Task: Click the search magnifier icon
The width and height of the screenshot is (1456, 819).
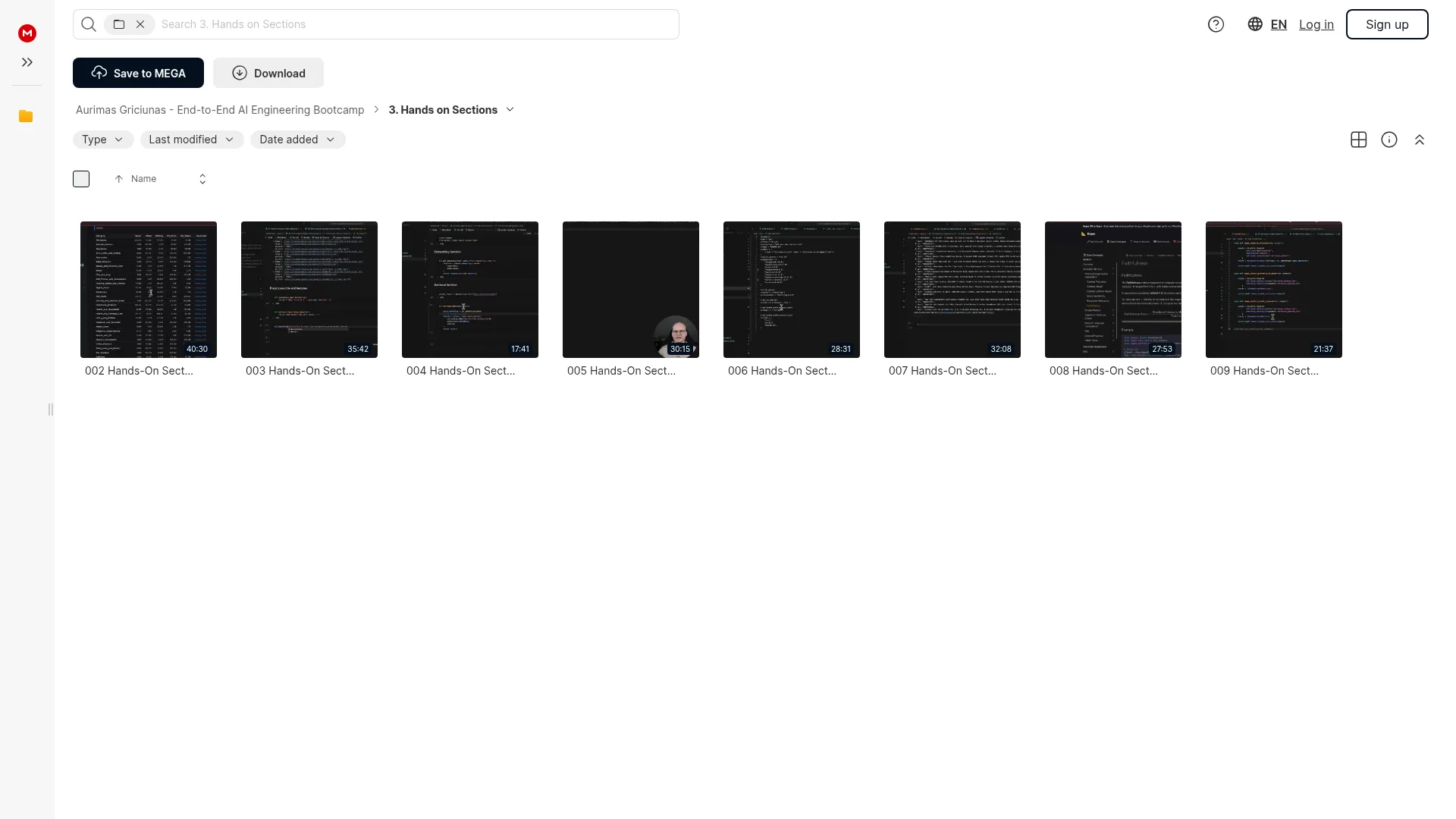Action: pyautogui.click(x=89, y=24)
